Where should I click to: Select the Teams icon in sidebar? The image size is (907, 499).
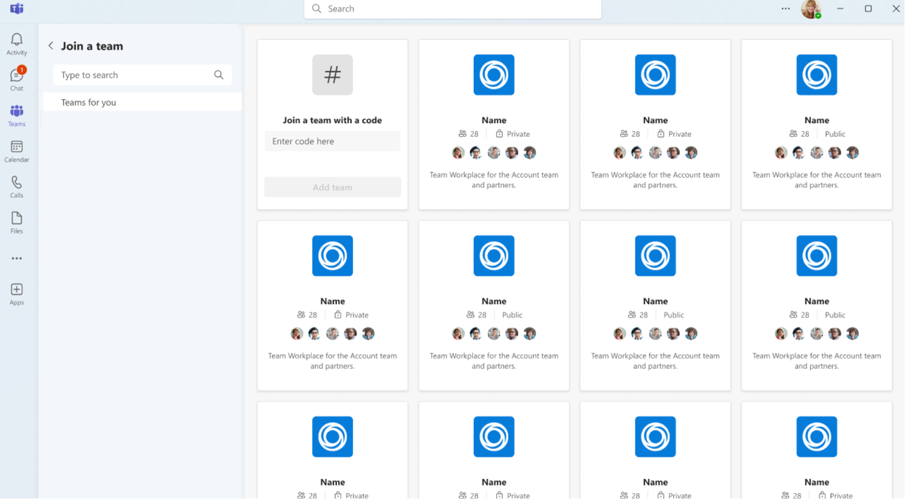tap(17, 116)
